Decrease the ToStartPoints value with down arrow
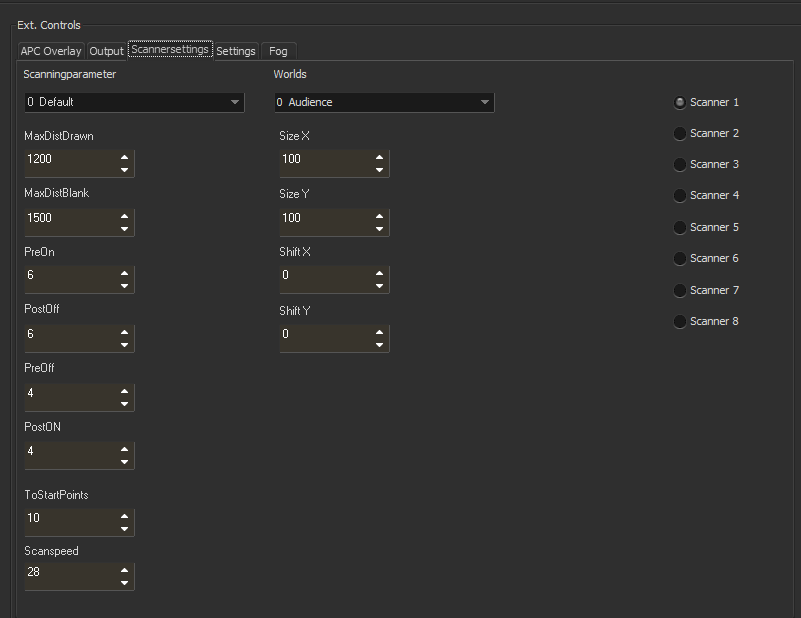 [124, 529]
